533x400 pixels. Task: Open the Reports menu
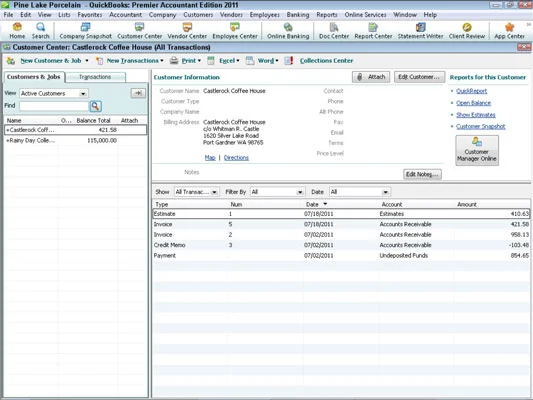click(x=327, y=15)
